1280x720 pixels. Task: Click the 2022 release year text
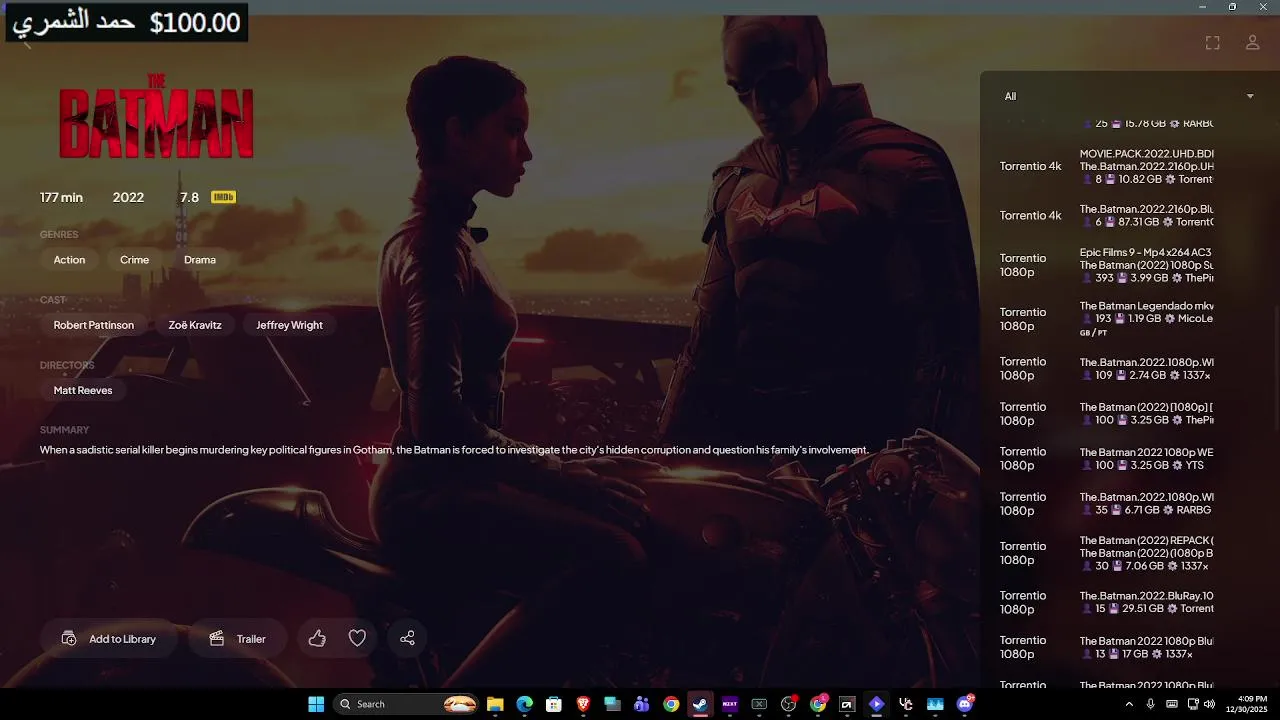128,197
